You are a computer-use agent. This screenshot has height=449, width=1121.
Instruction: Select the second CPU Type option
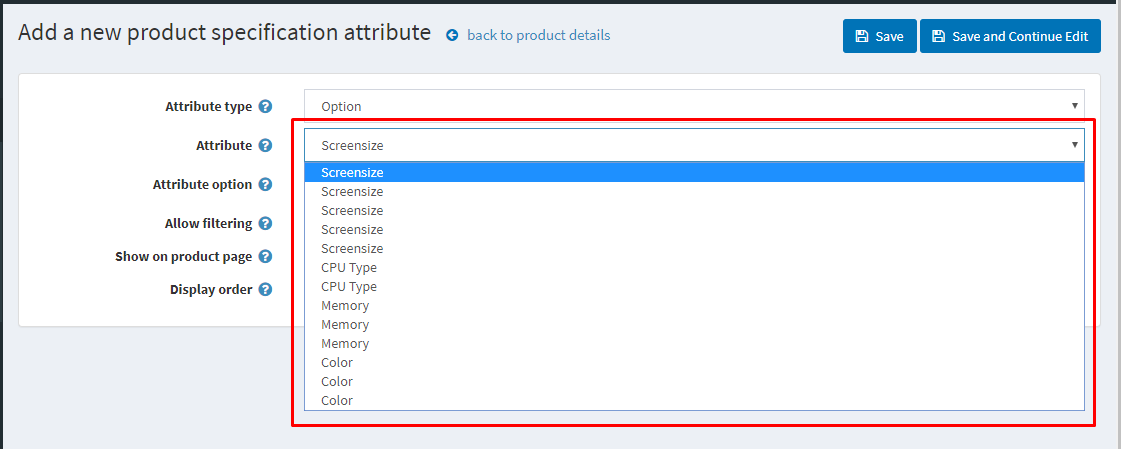click(694, 287)
